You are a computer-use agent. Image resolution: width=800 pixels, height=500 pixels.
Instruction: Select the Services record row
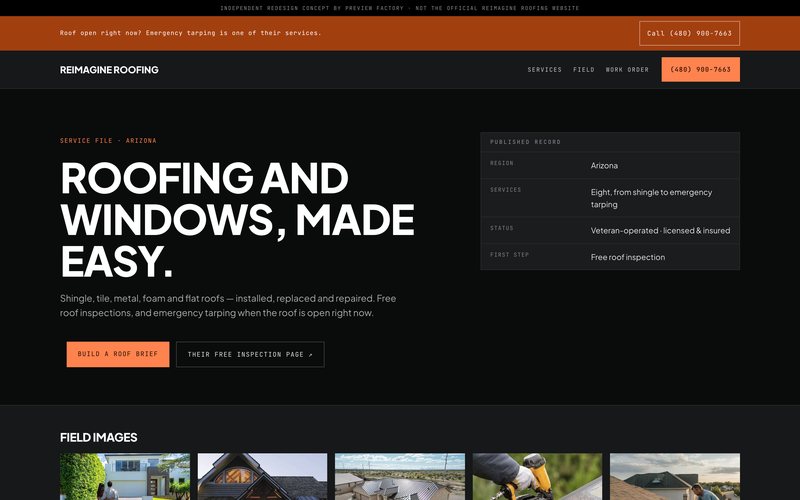[610, 198]
